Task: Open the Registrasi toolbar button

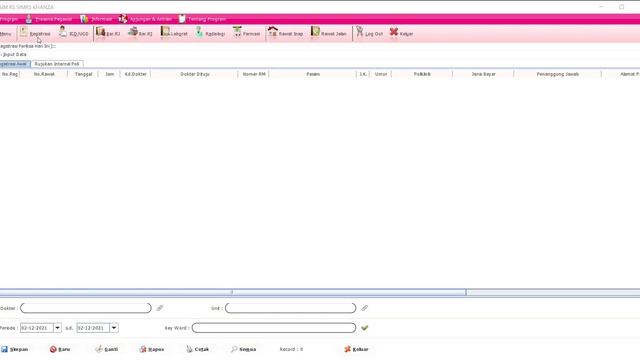Action: pyautogui.click(x=35, y=33)
